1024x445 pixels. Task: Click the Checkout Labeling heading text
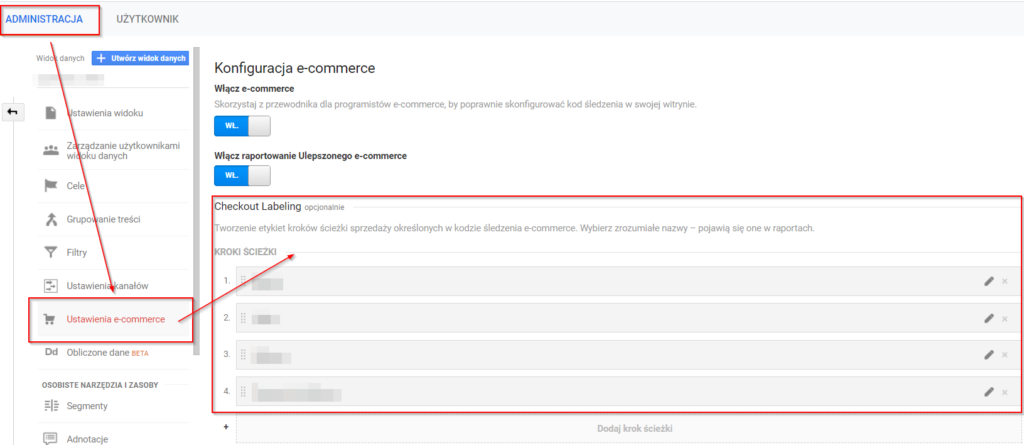[x=257, y=206]
